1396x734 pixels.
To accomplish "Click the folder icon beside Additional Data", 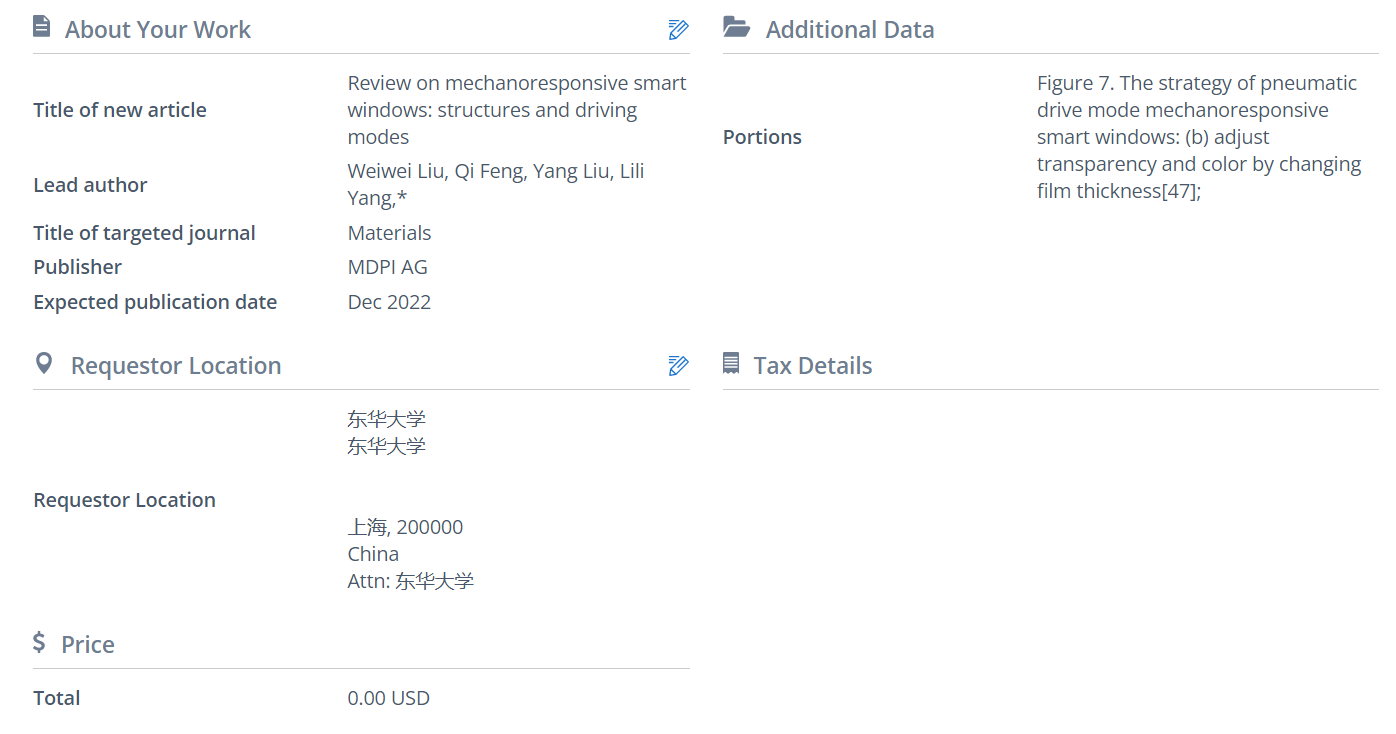I will click(737, 28).
